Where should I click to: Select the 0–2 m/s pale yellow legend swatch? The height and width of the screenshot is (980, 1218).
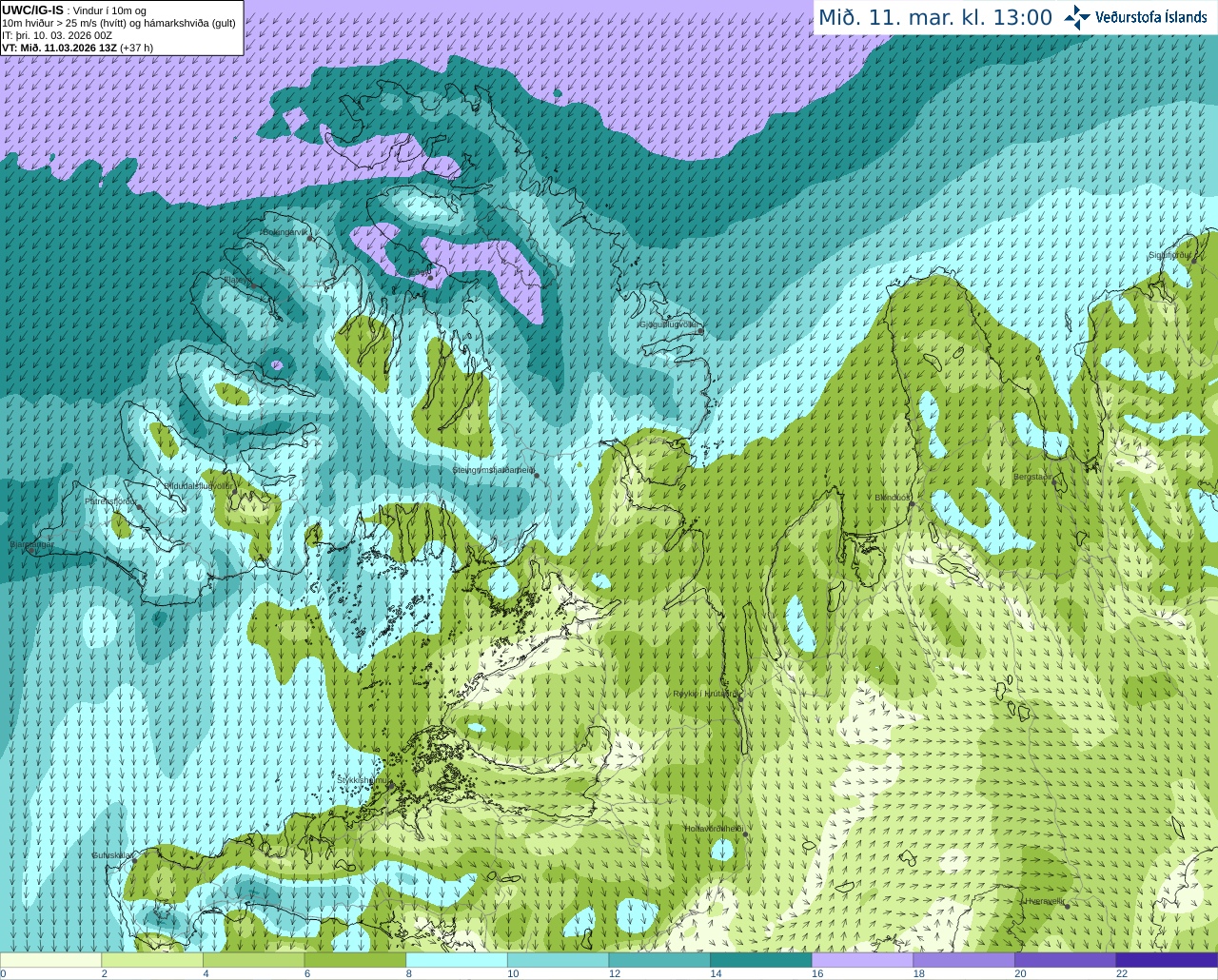50,960
